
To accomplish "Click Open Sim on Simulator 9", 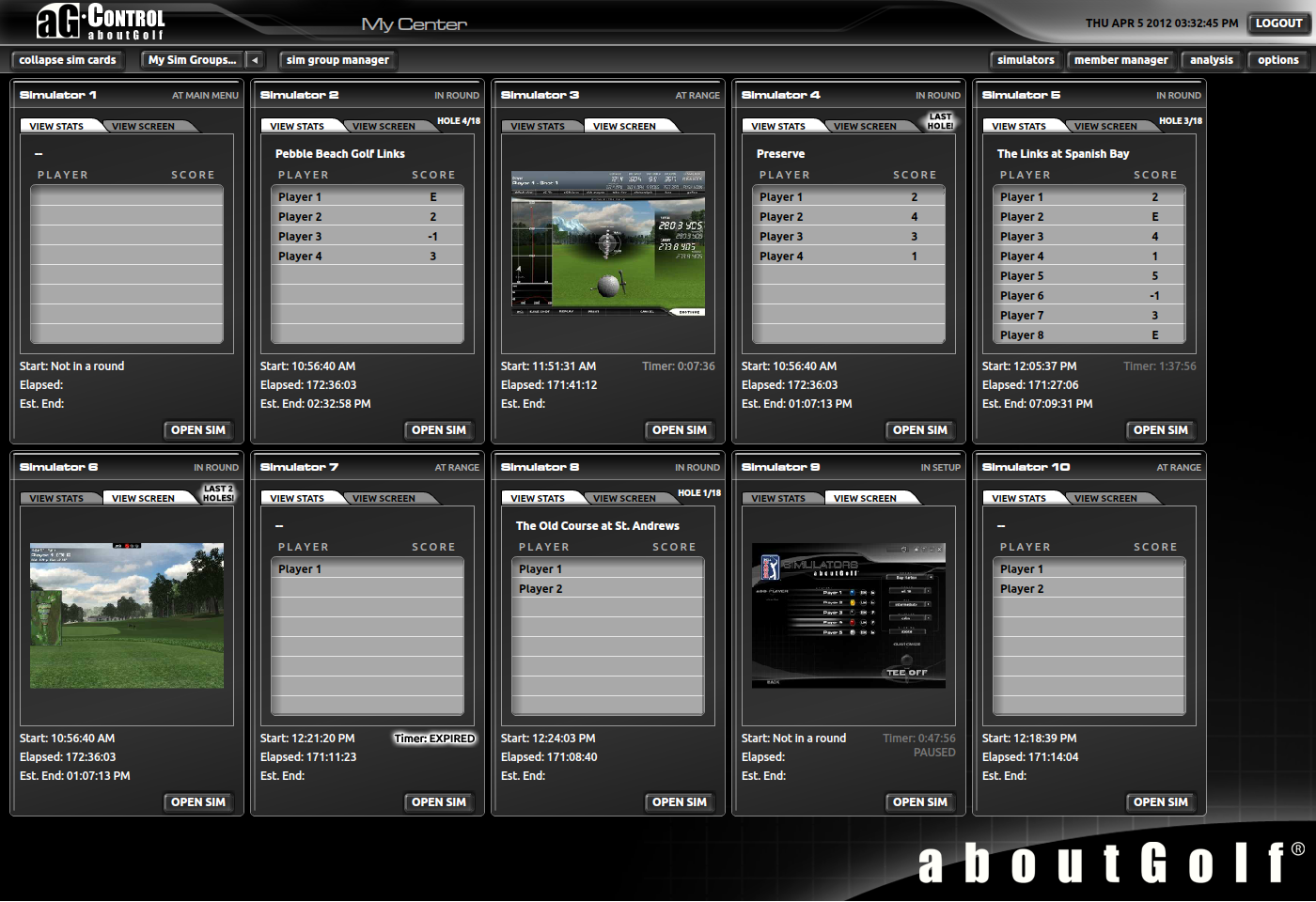I will 920,802.
